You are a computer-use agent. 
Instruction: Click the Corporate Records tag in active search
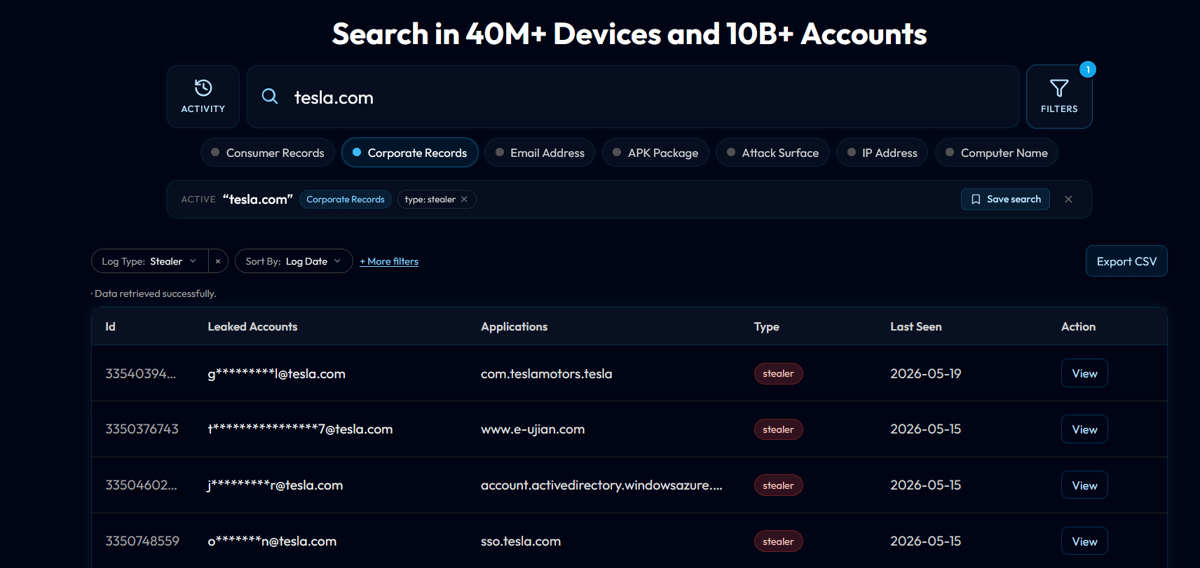click(345, 199)
